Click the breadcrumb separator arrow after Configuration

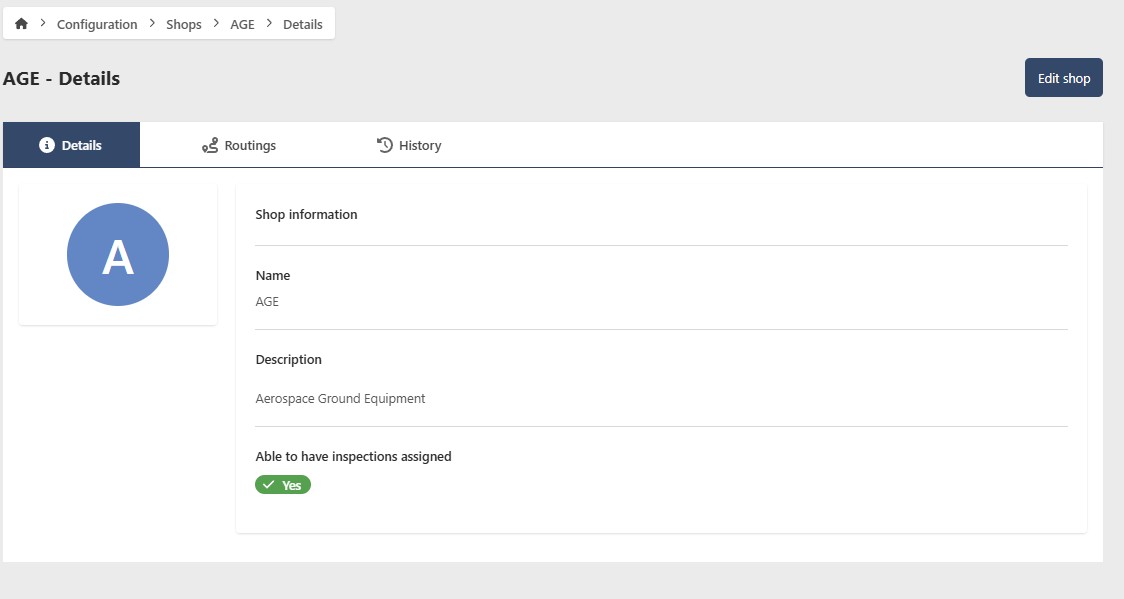pyautogui.click(x=150, y=22)
